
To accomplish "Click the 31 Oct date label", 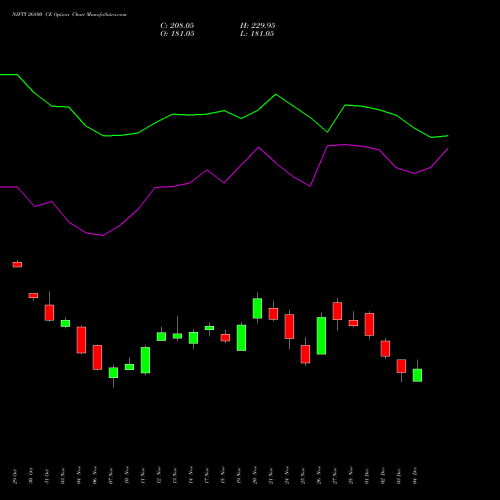I will click(x=47, y=476).
